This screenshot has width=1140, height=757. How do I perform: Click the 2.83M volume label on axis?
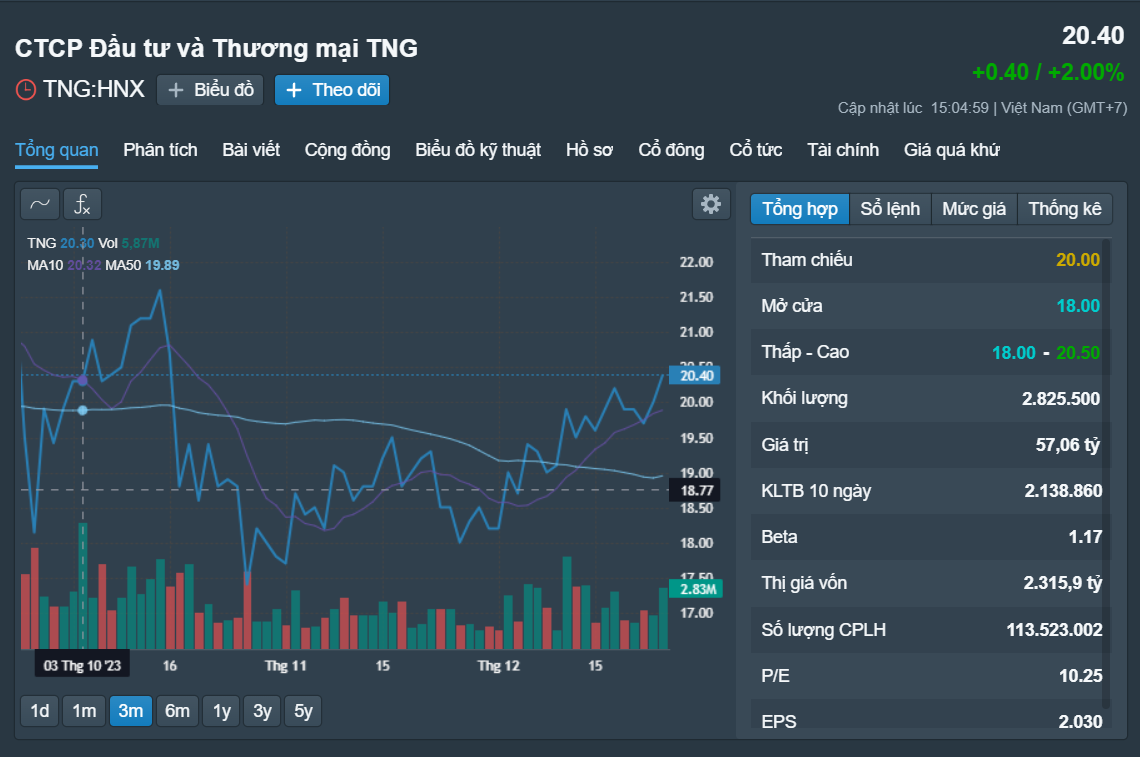696,589
